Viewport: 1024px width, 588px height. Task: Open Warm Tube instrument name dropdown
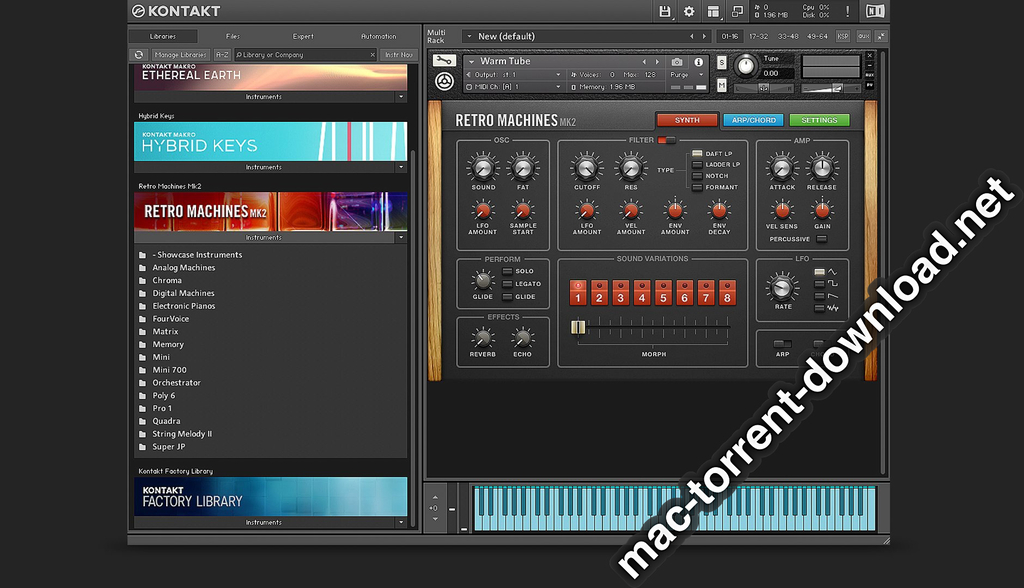(472, 61)
